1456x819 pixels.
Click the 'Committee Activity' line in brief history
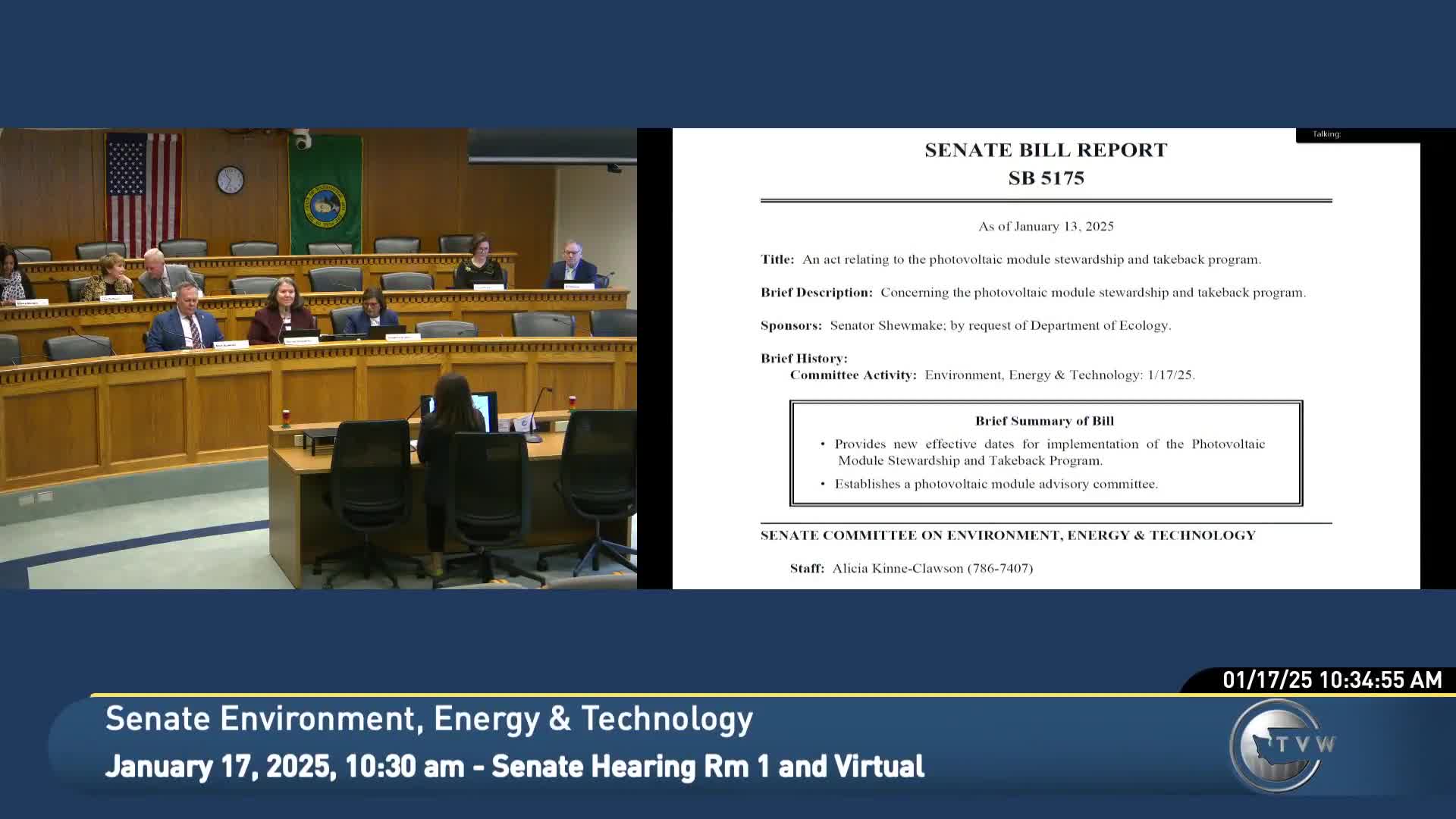click(992, 375)
